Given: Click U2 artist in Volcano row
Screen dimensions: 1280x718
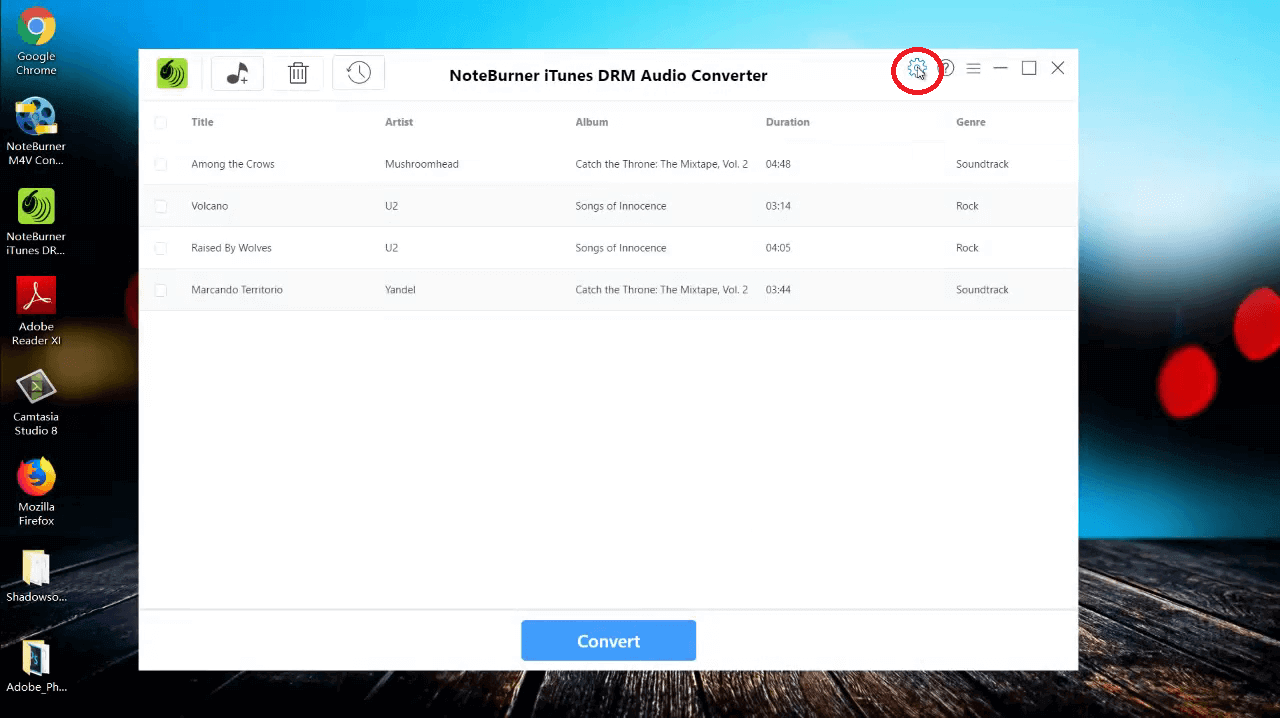Looking at the screenshot, I should (391, 206).
